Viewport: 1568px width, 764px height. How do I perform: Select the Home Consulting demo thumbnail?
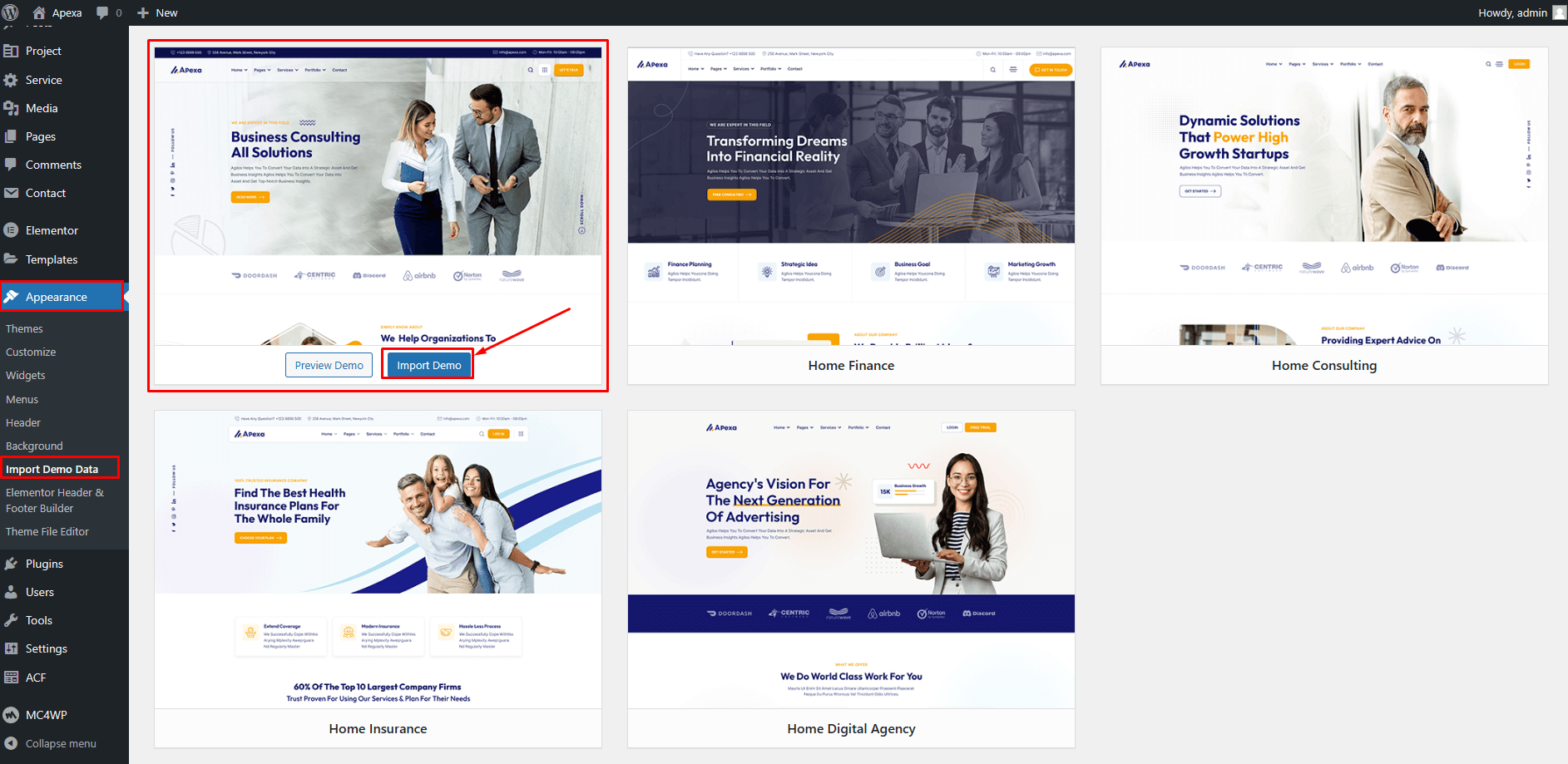click(x=1324, y=196)
